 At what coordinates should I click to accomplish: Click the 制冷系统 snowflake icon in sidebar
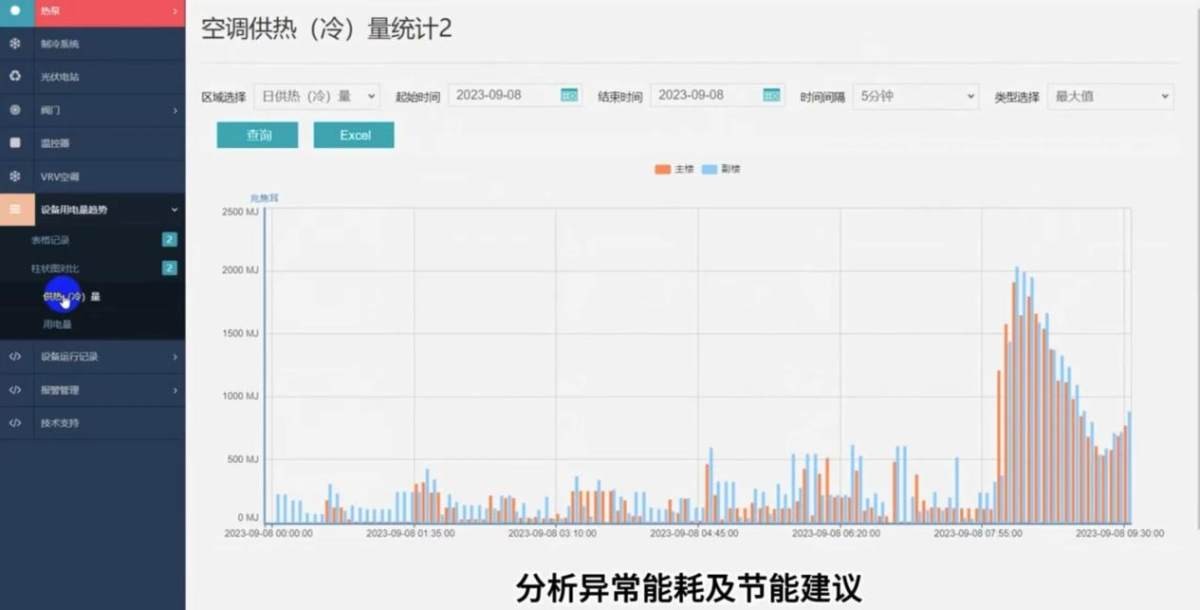pyautogui.click(x=15, y=44)
